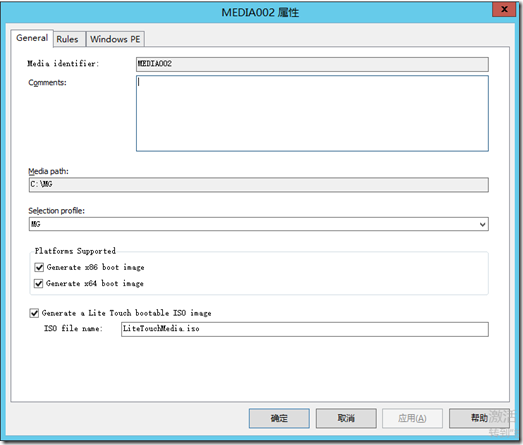The image size is (523, 445).
Task: Click the Comments label
Action: [47, 82]
